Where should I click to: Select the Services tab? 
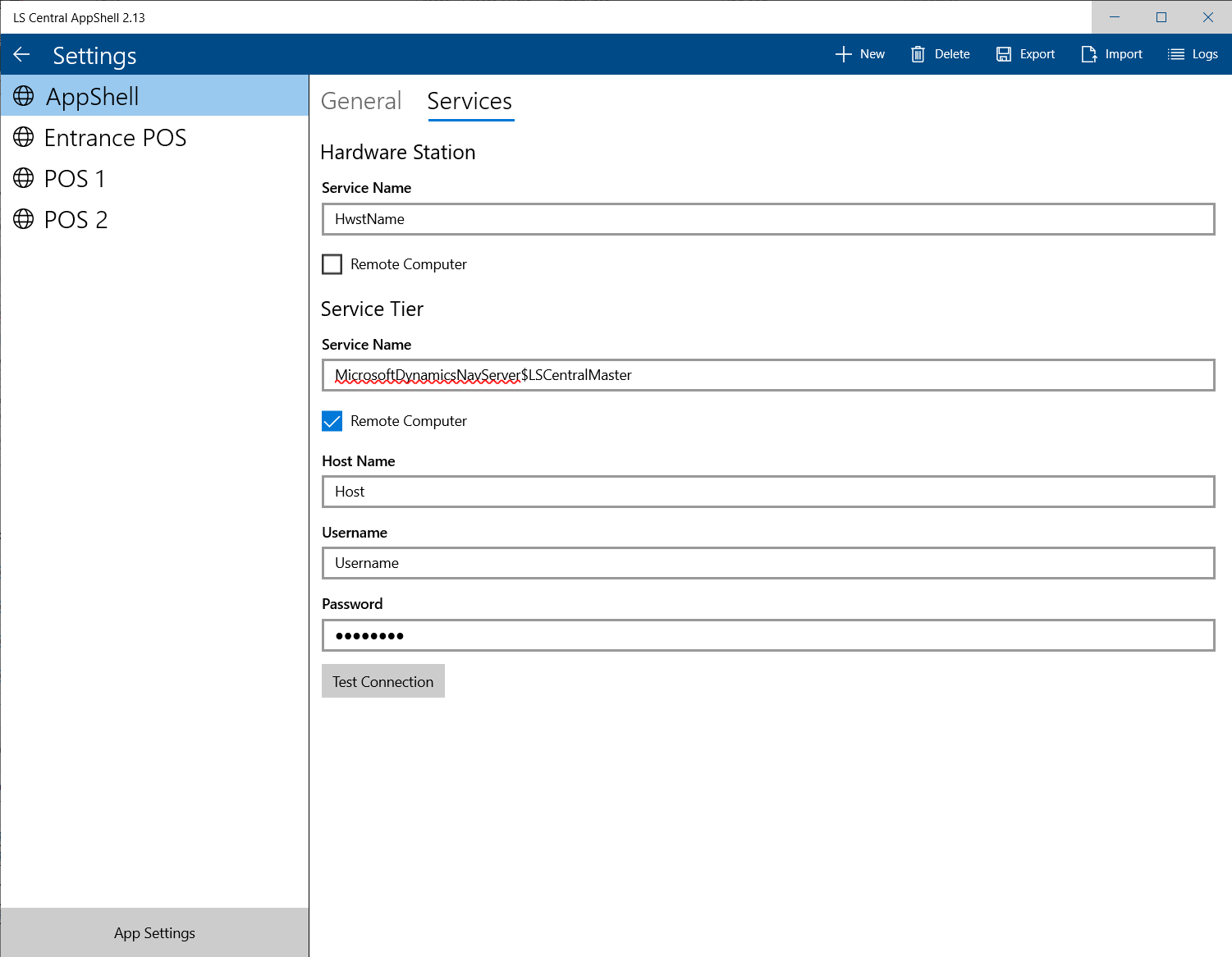[x=469, y=101]
